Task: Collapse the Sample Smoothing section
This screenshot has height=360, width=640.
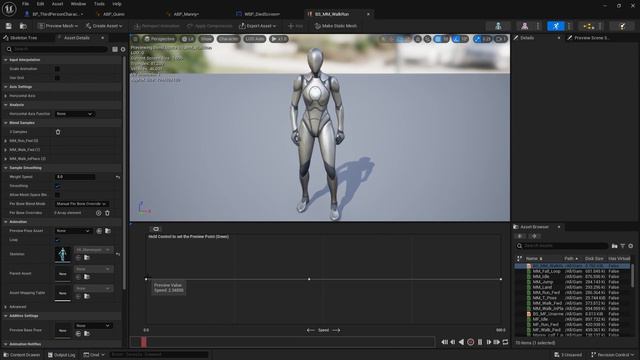Action: coord(6,168)
